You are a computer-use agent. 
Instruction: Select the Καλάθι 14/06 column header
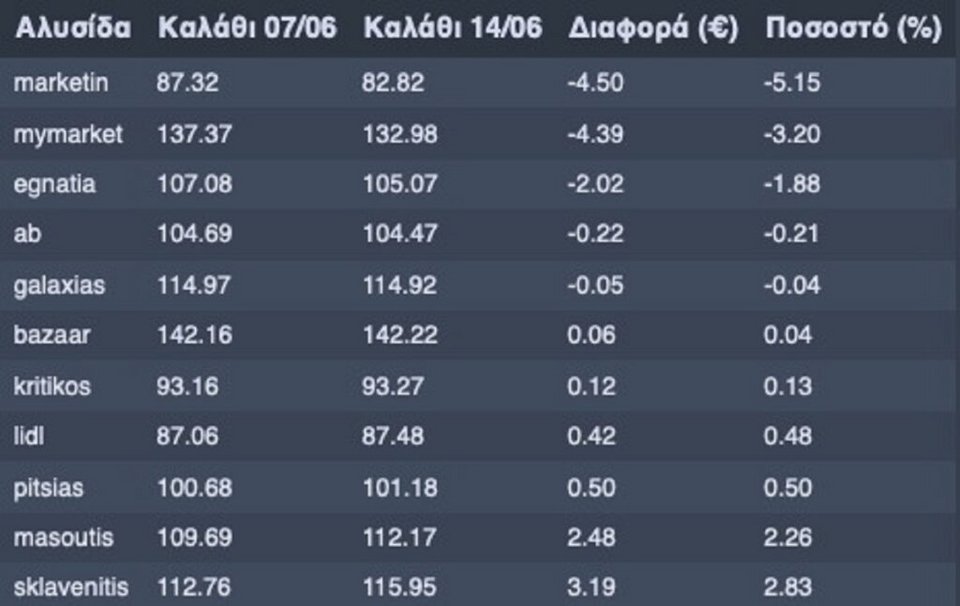pyautogui.click(x=453, y=28)
